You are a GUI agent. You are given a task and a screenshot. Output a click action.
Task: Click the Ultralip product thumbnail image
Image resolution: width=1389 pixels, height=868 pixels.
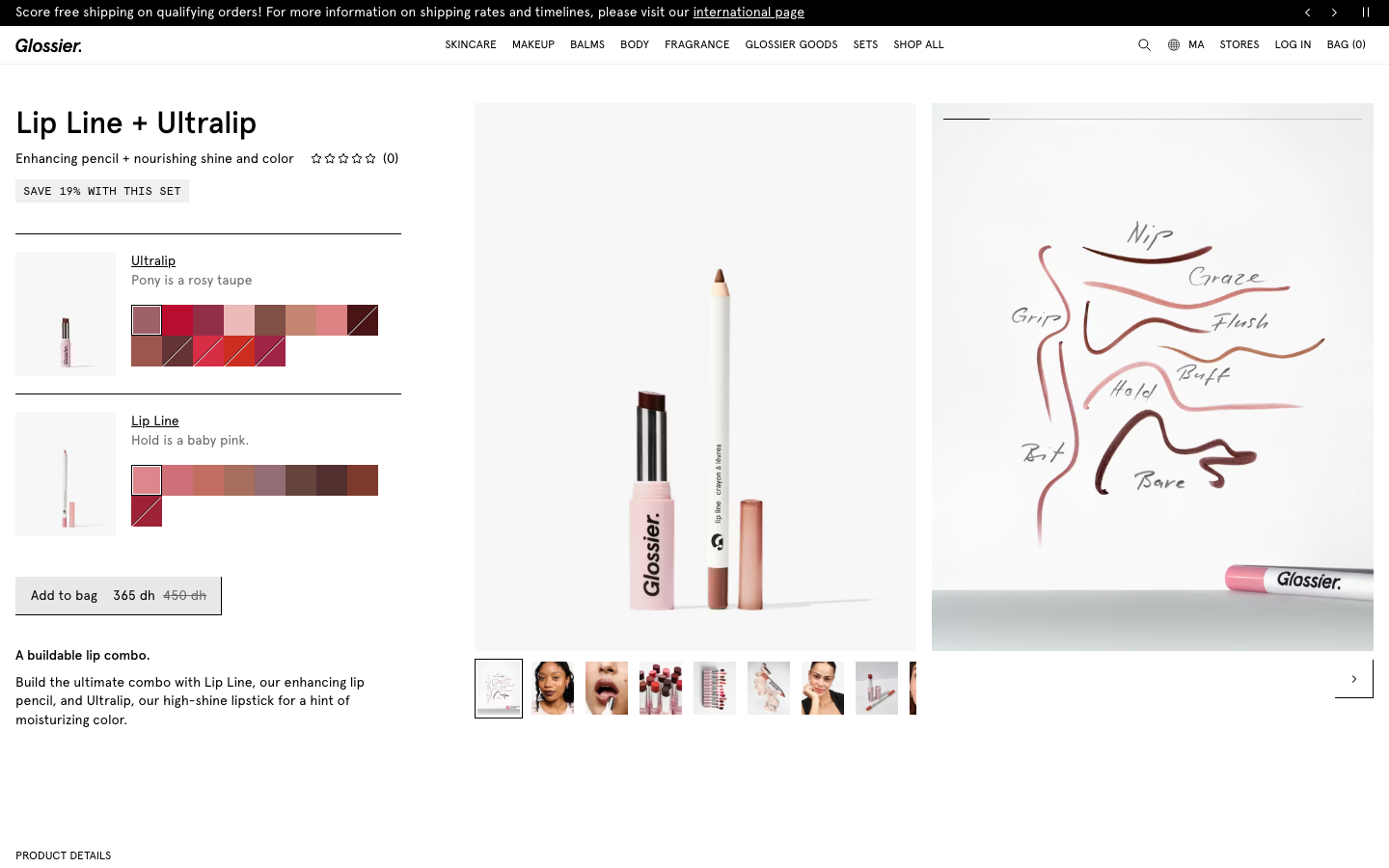(x=66, y=313)
